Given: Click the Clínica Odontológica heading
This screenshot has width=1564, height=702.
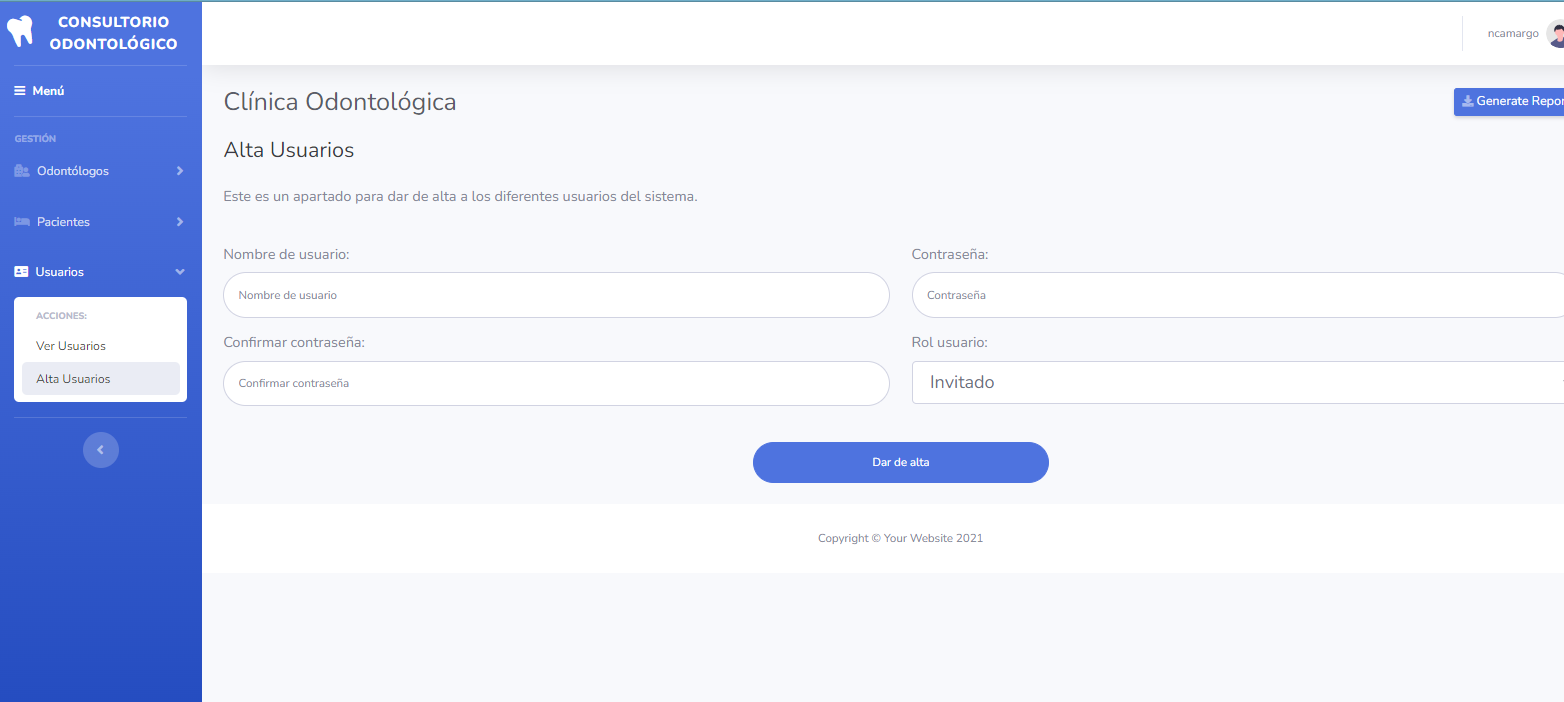Looking at the screenshot, I should point(340,101).
